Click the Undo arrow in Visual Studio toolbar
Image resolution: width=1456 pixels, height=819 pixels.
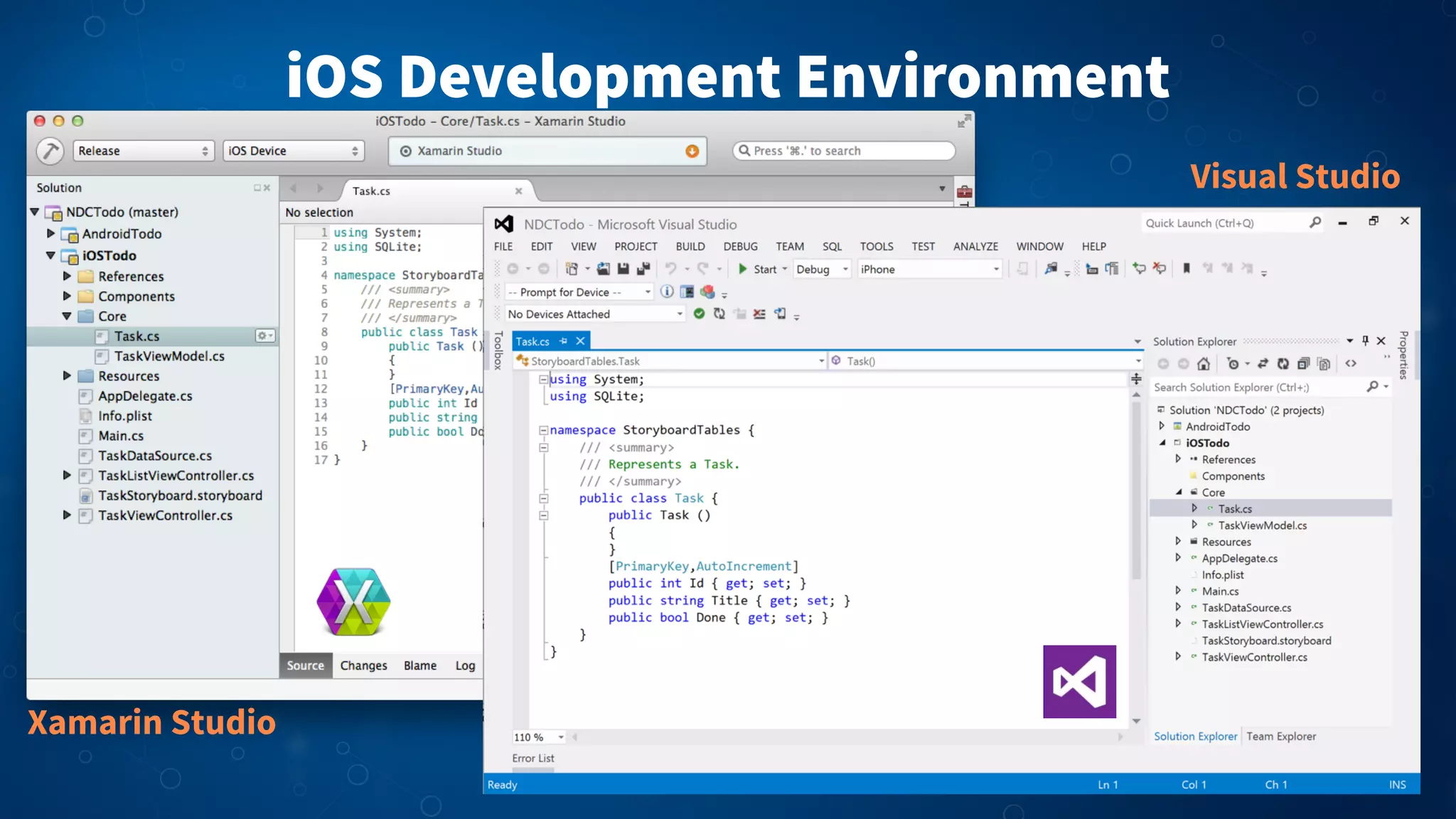[x=670, y=269]
